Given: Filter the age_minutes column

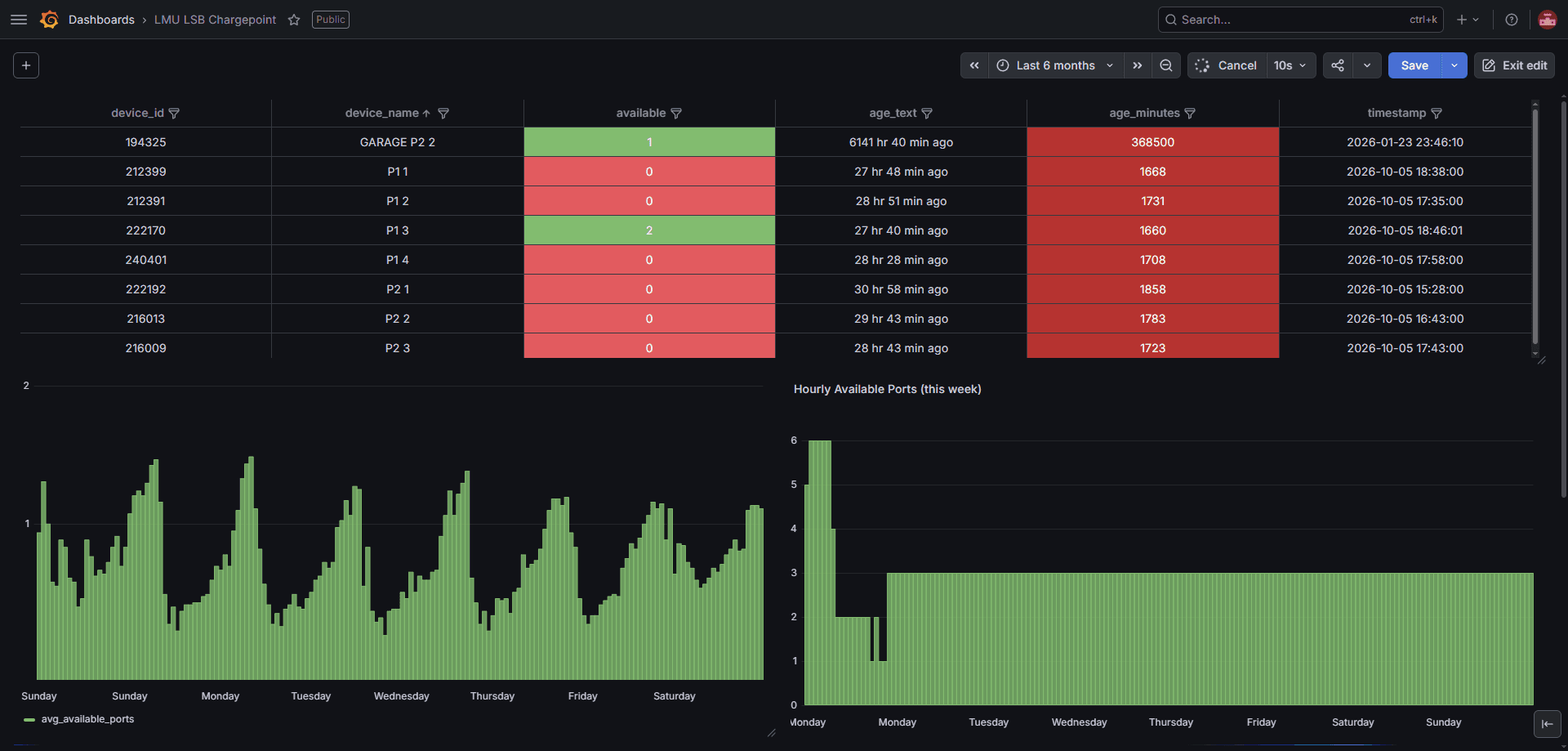Looking at the screenshot, I should pos(1190,114).
